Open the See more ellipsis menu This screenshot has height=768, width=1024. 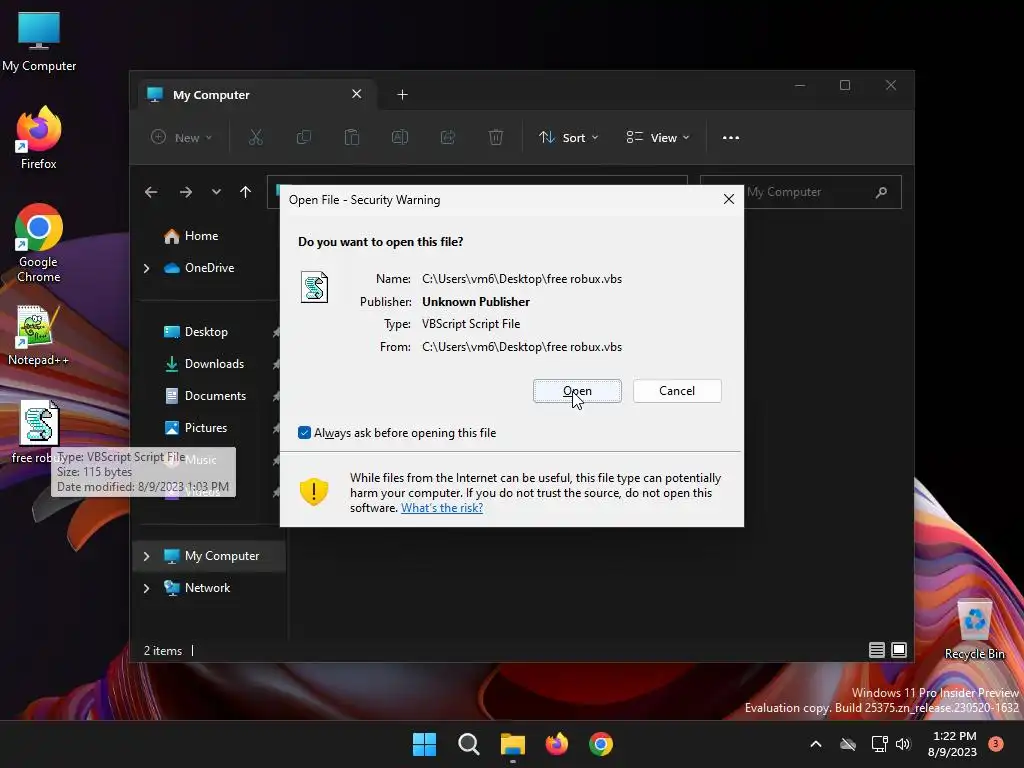pos(731,137)
